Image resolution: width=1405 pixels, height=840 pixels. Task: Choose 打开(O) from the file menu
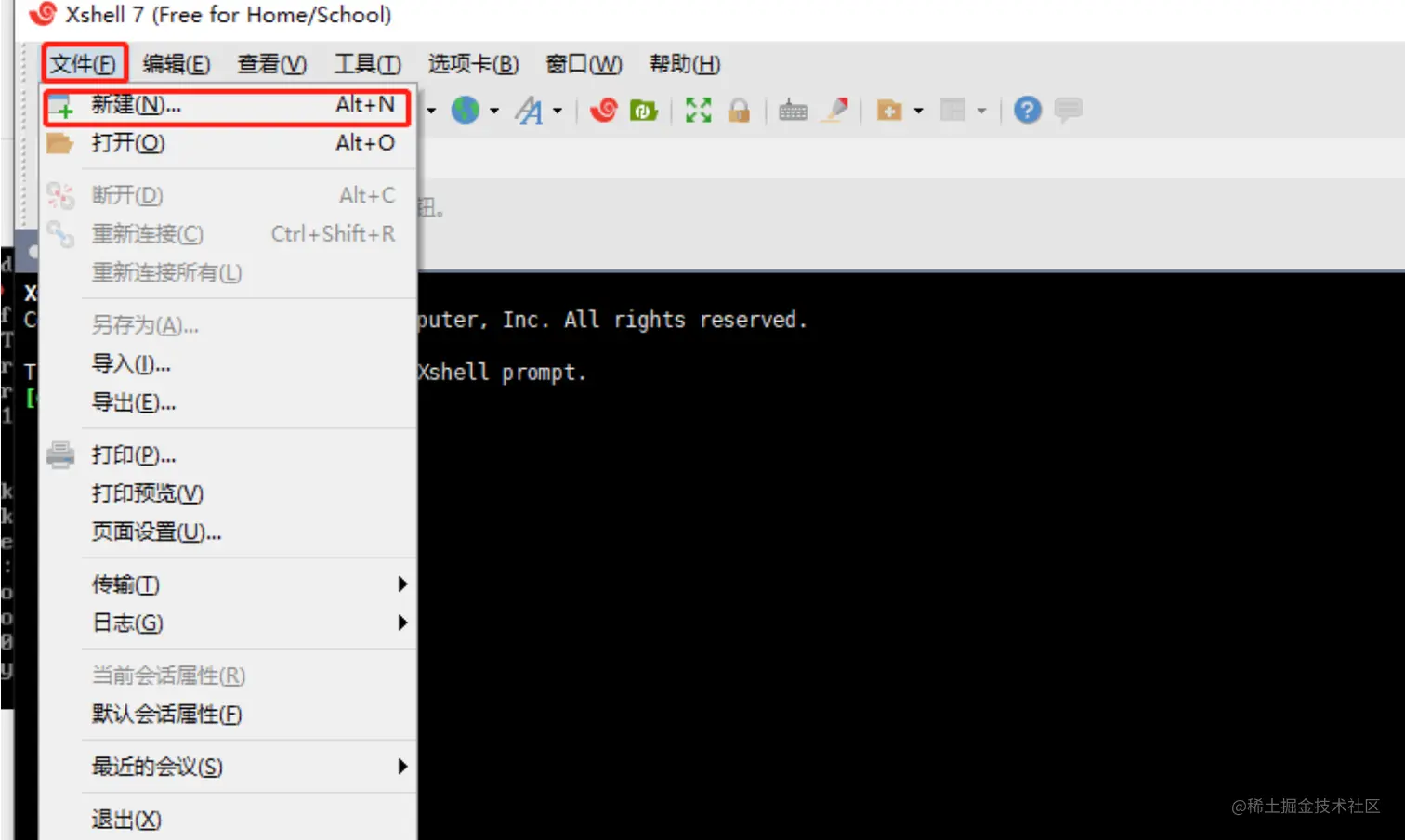pos(228,143)
